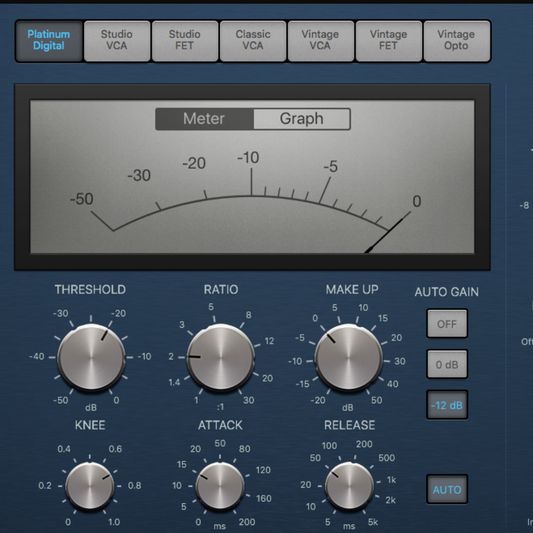Toggle the AUTO release button
Viewport: 533px width, 533px height.
coord(447,489)
